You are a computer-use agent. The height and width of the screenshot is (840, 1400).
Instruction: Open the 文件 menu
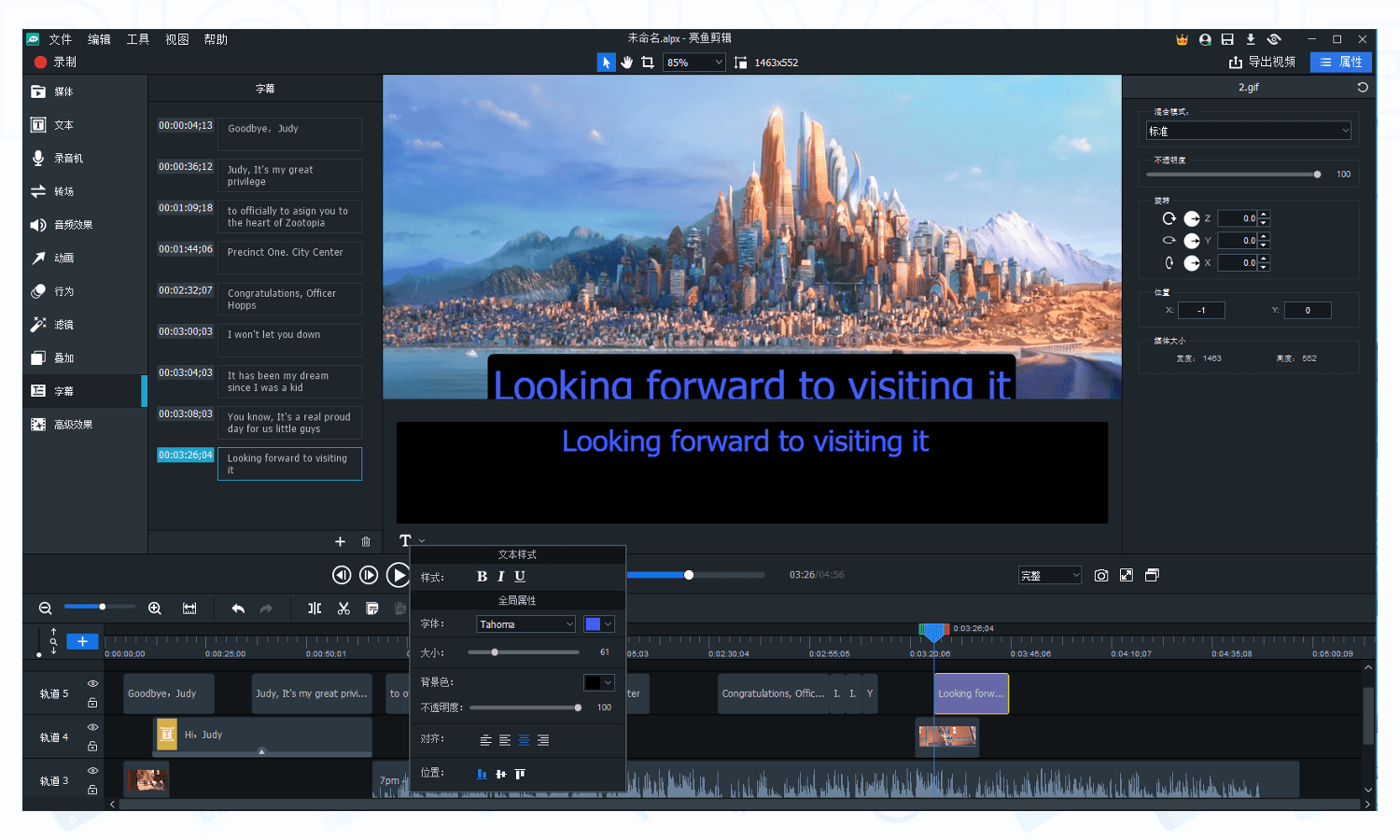(60, 39)
